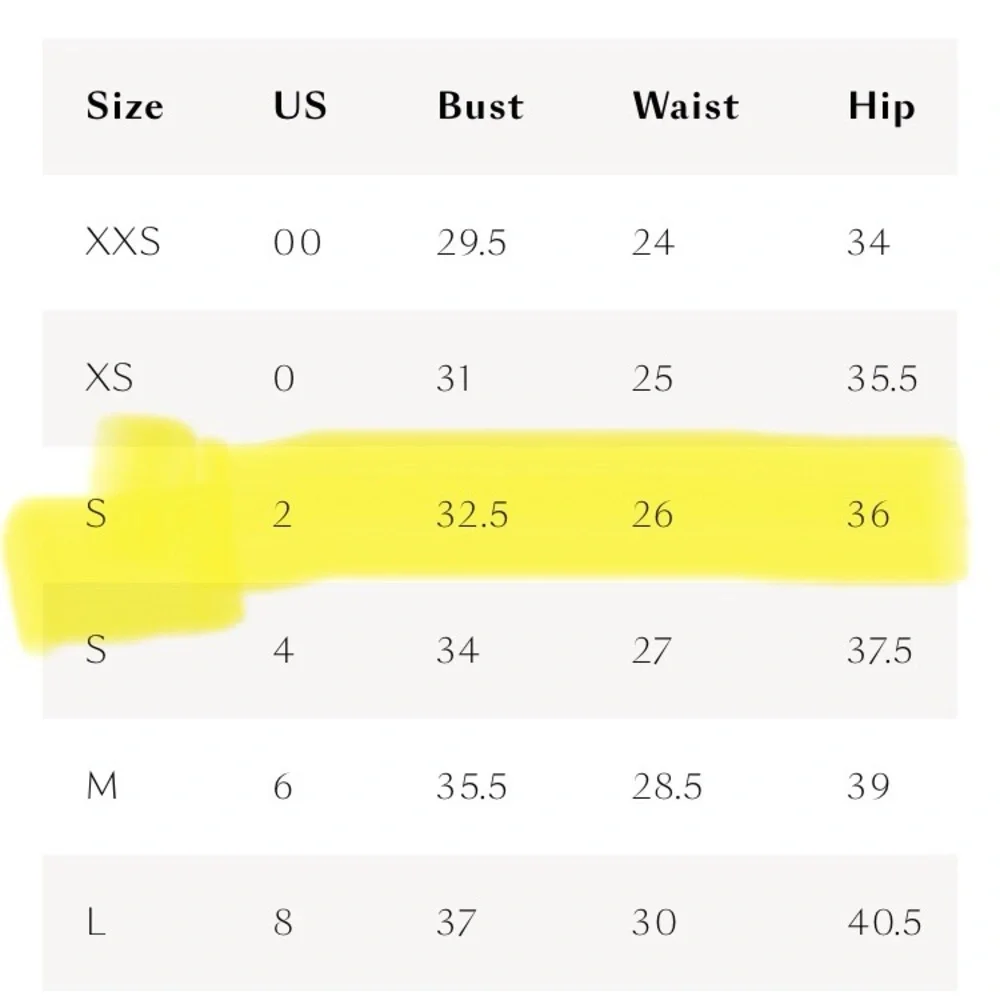Click the highlighted hip value 36
Screen dimensions: 1000x1000
point(869,515)
